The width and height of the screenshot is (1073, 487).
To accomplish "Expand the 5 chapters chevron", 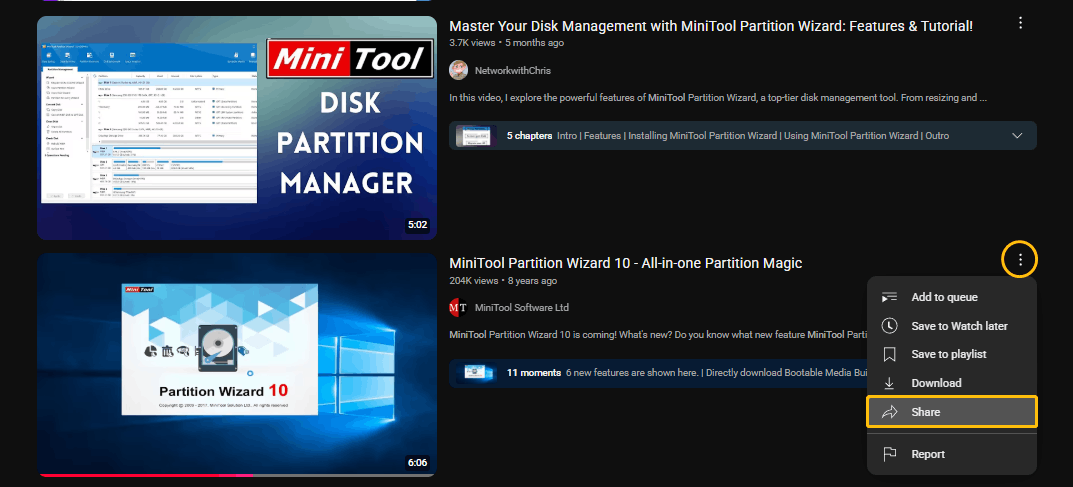I will [x=1017, y=135].
